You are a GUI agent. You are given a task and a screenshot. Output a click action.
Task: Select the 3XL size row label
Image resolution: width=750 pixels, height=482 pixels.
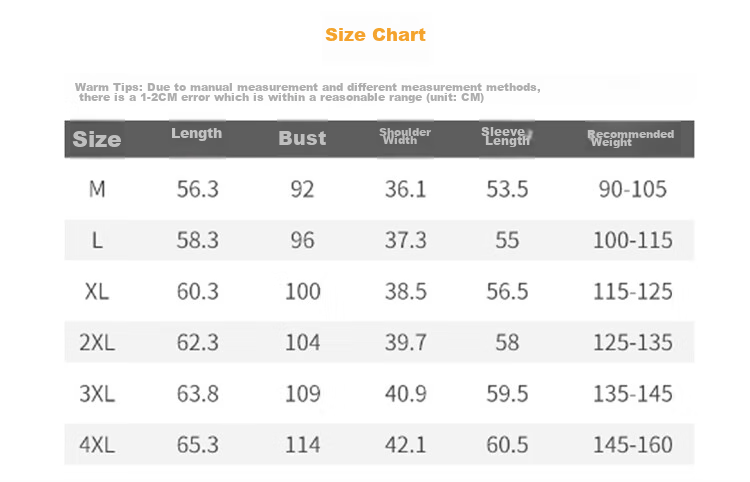(97, 394)
